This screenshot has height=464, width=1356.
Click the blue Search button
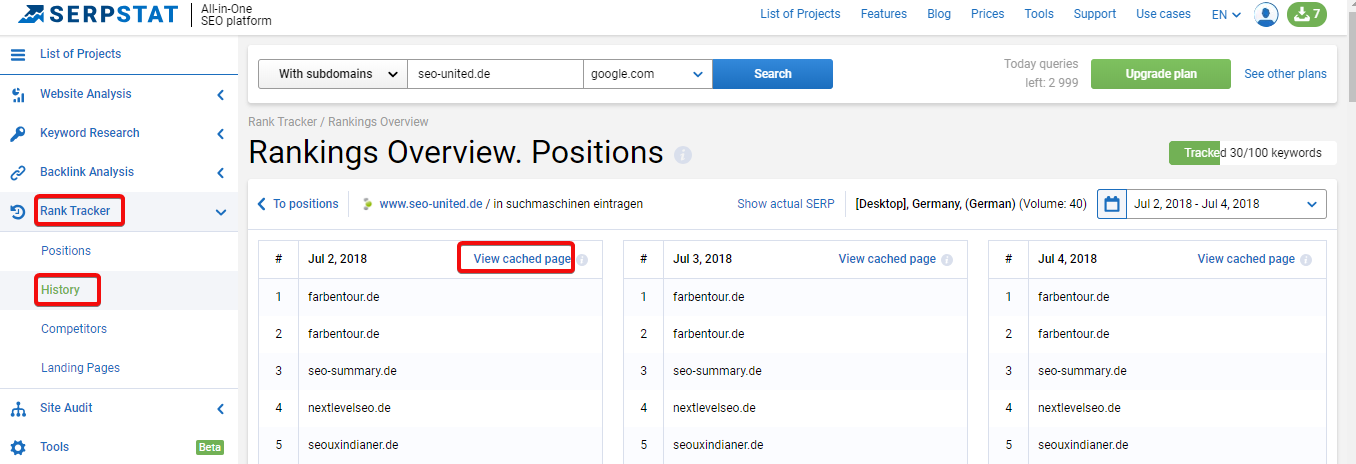point(773,74)
